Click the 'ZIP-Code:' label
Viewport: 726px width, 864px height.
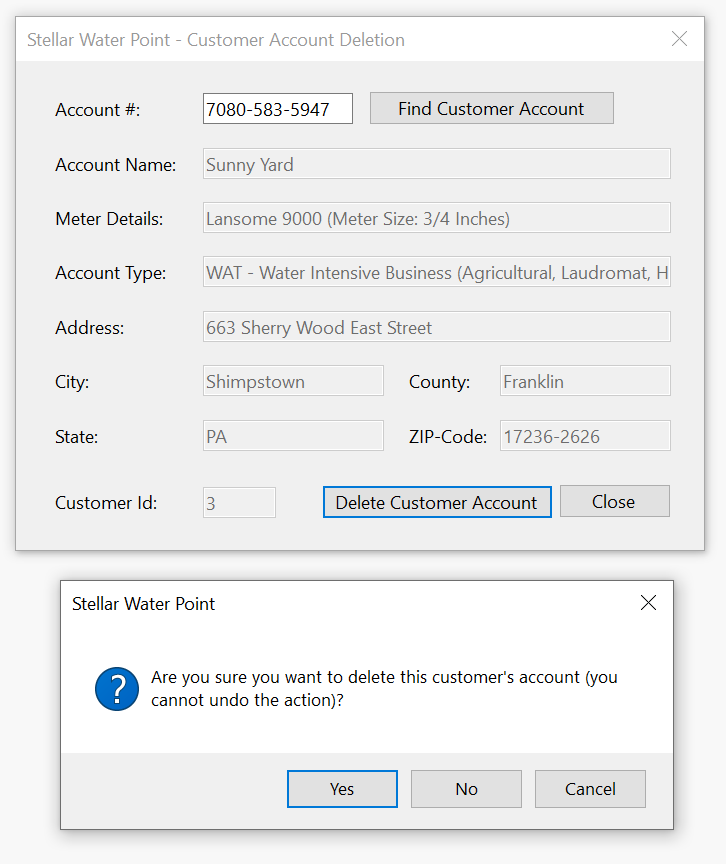click(x=448, y=437)
